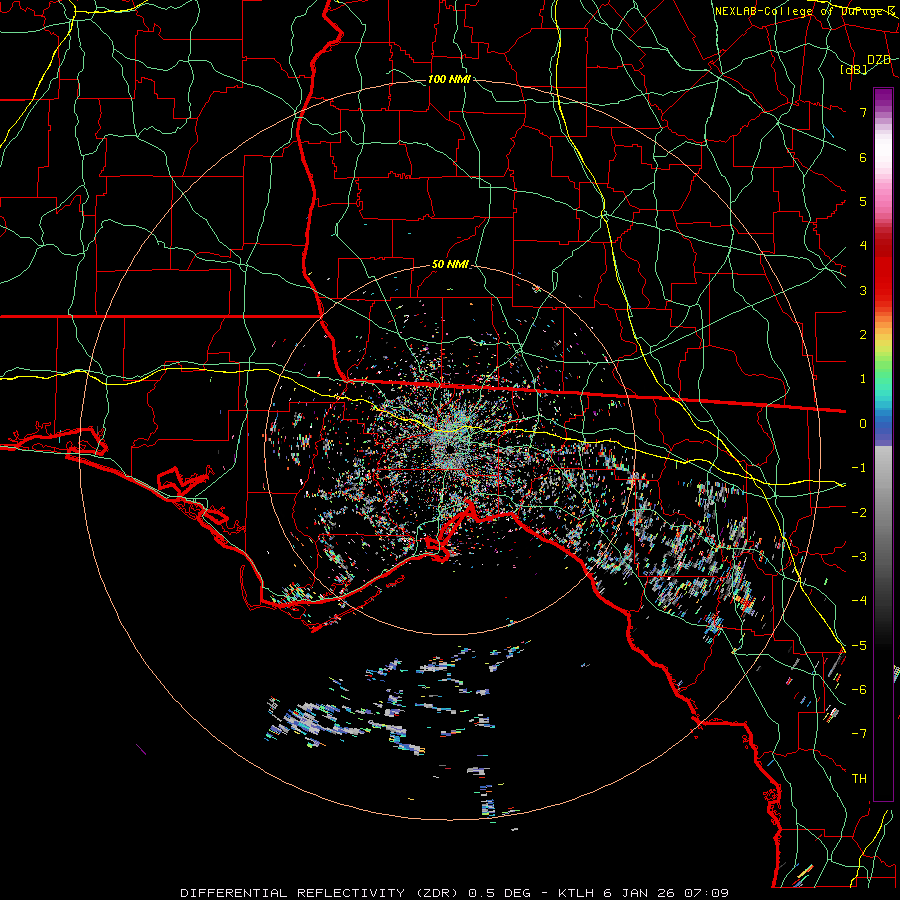The width and height of the screenshot is (900, 900).
Task: Click the 6 value on color scale
Action: 863,157
